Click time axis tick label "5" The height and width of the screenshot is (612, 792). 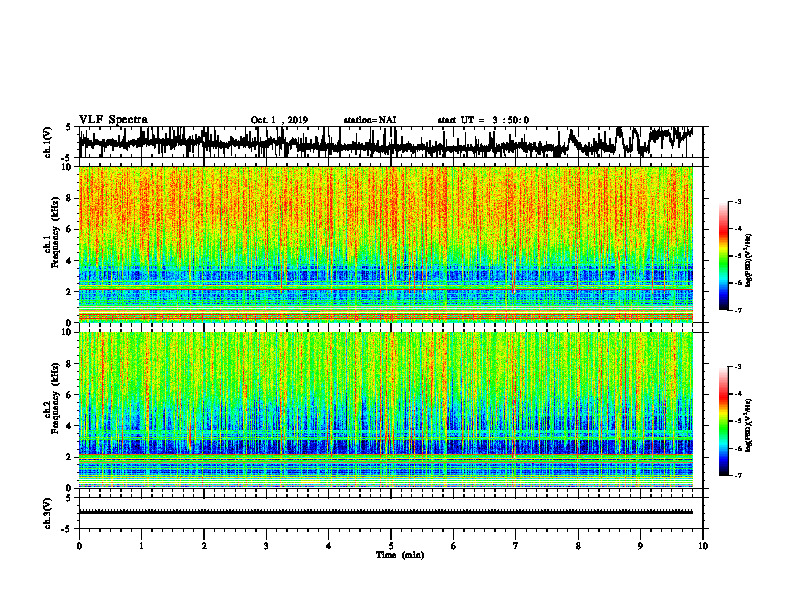click(x=391, y=546)
